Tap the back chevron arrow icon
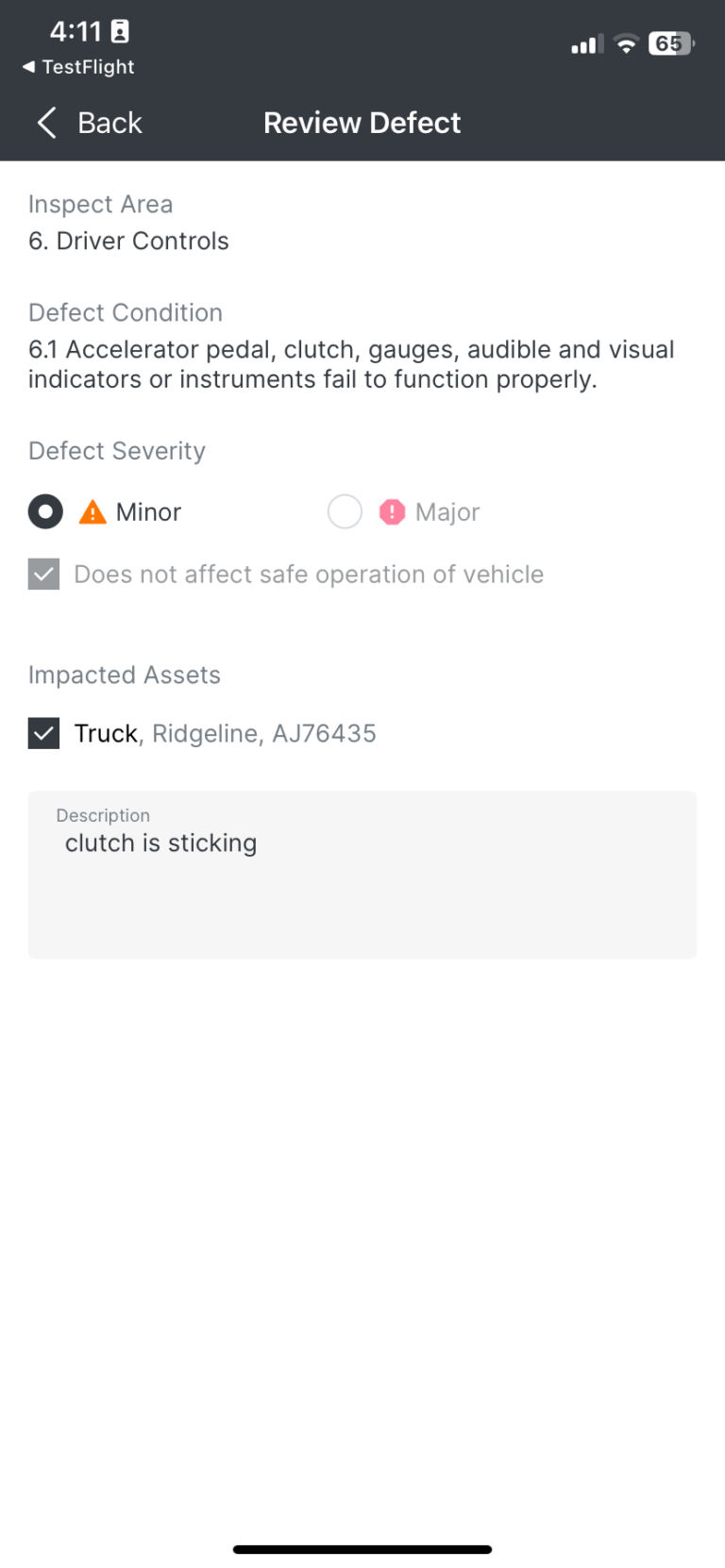Viewport: 725px width, 1568px height. pyautogui.click(x=46, y=123)
